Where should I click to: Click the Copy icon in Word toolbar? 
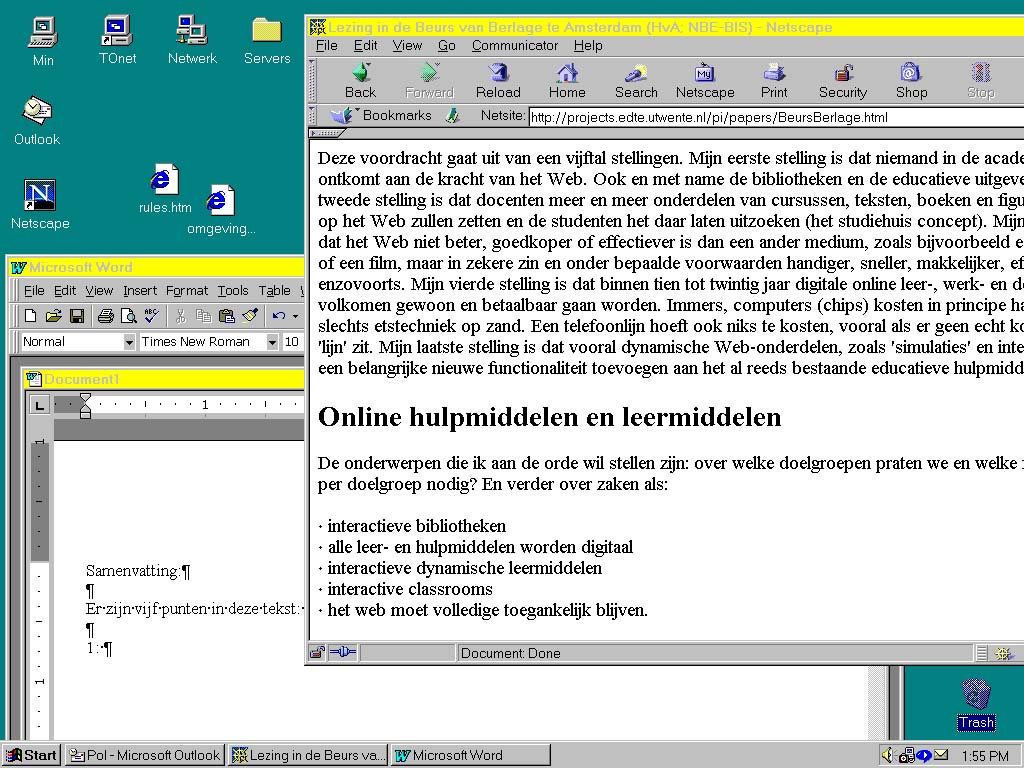tap(204, 316)
